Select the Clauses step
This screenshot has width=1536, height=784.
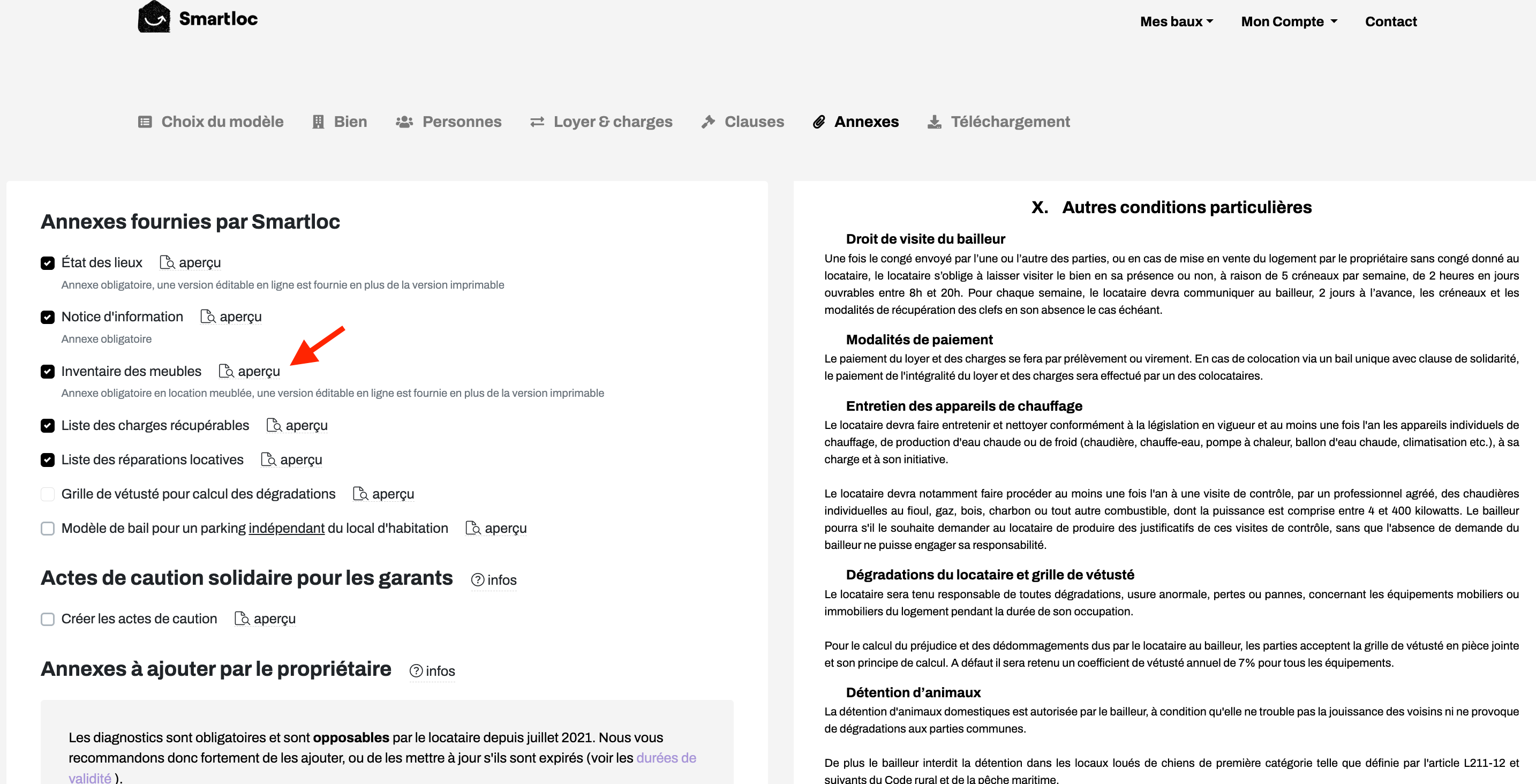(742, 122)
